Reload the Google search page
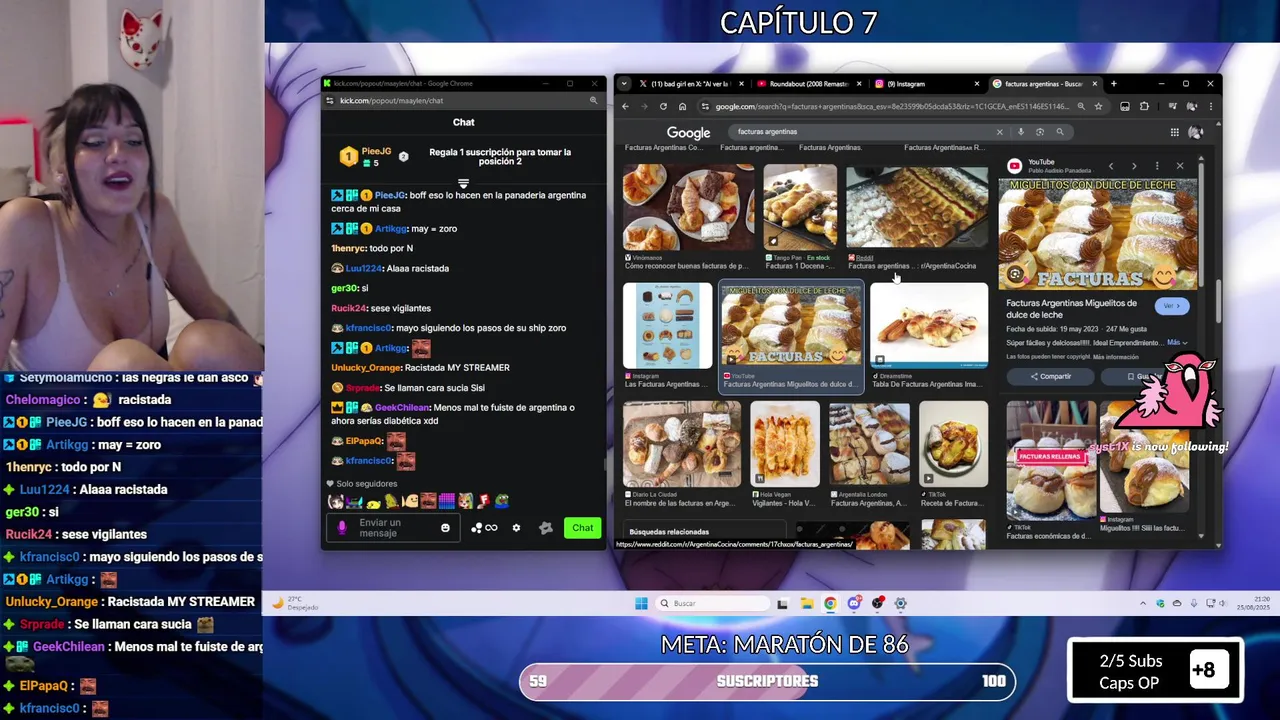This screenshot has width=1280, height=720. 663,107
